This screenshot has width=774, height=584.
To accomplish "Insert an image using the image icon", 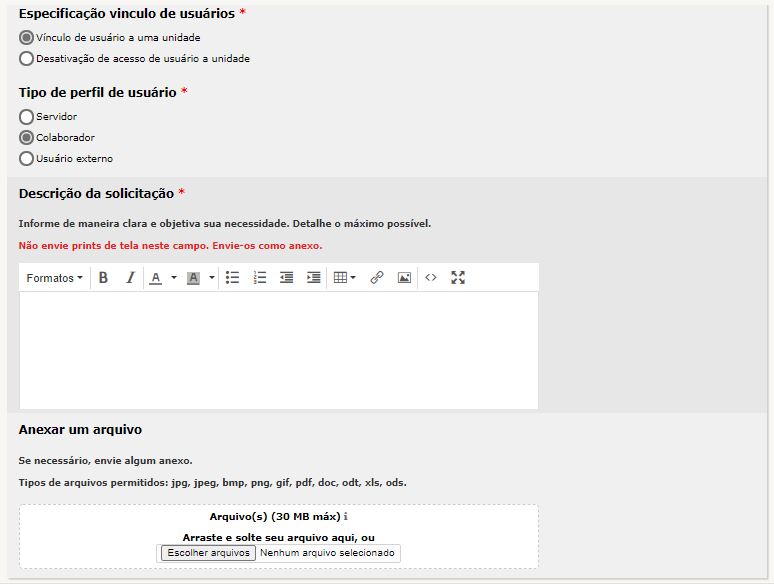I will [404, 278].
